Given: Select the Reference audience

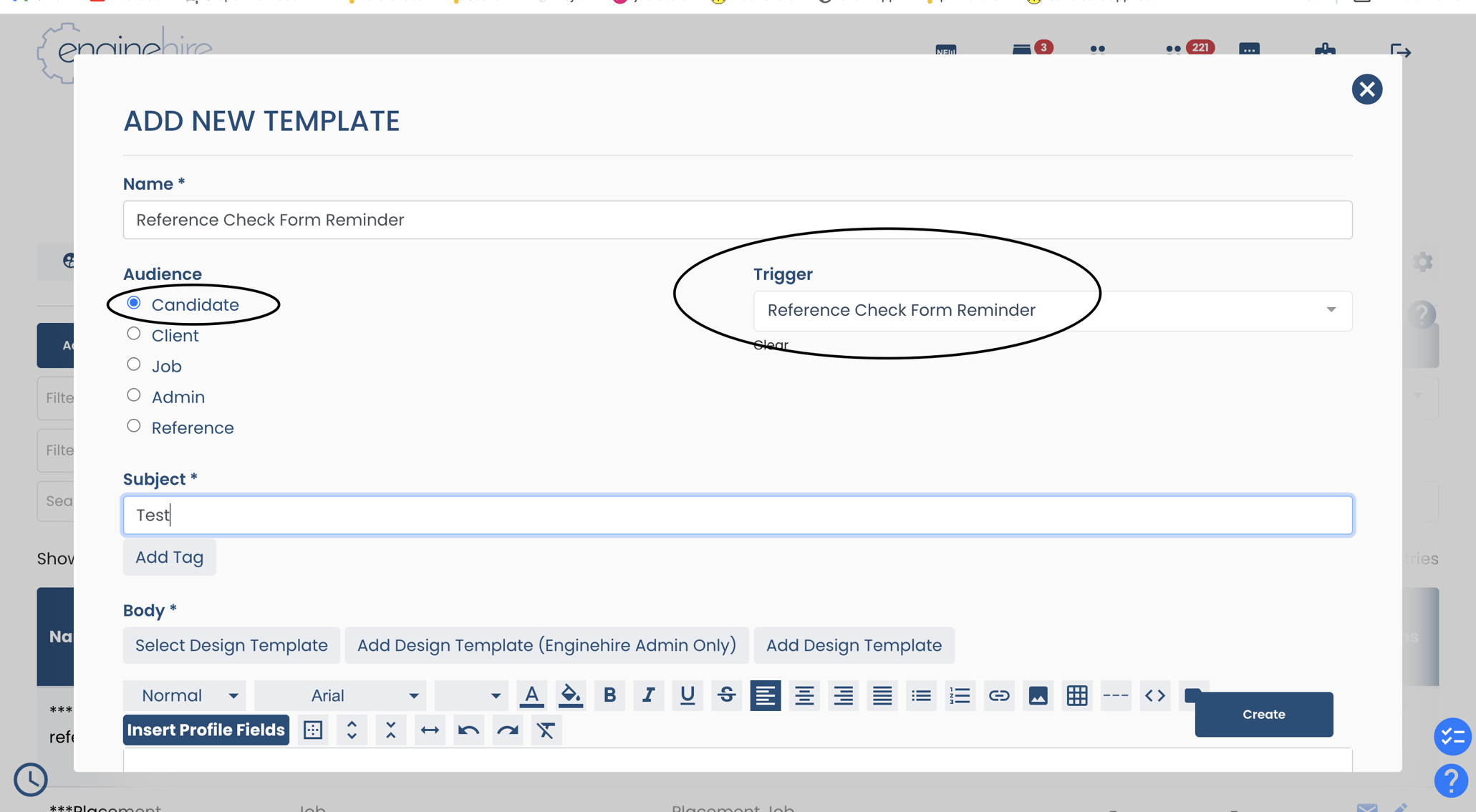Looking at the screenshot, I should 133,425.
